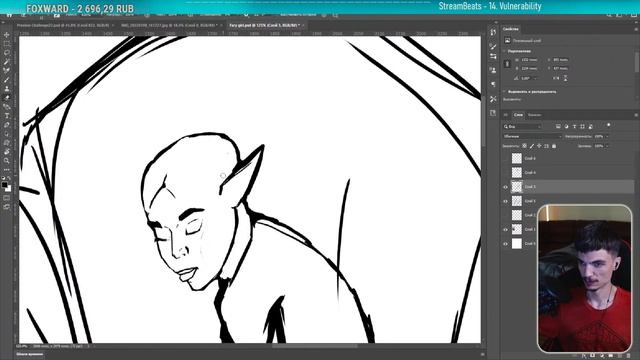Click the flip vertical icon in Properties
Viewport: 640px width, 360px height.
pos(565,78)
